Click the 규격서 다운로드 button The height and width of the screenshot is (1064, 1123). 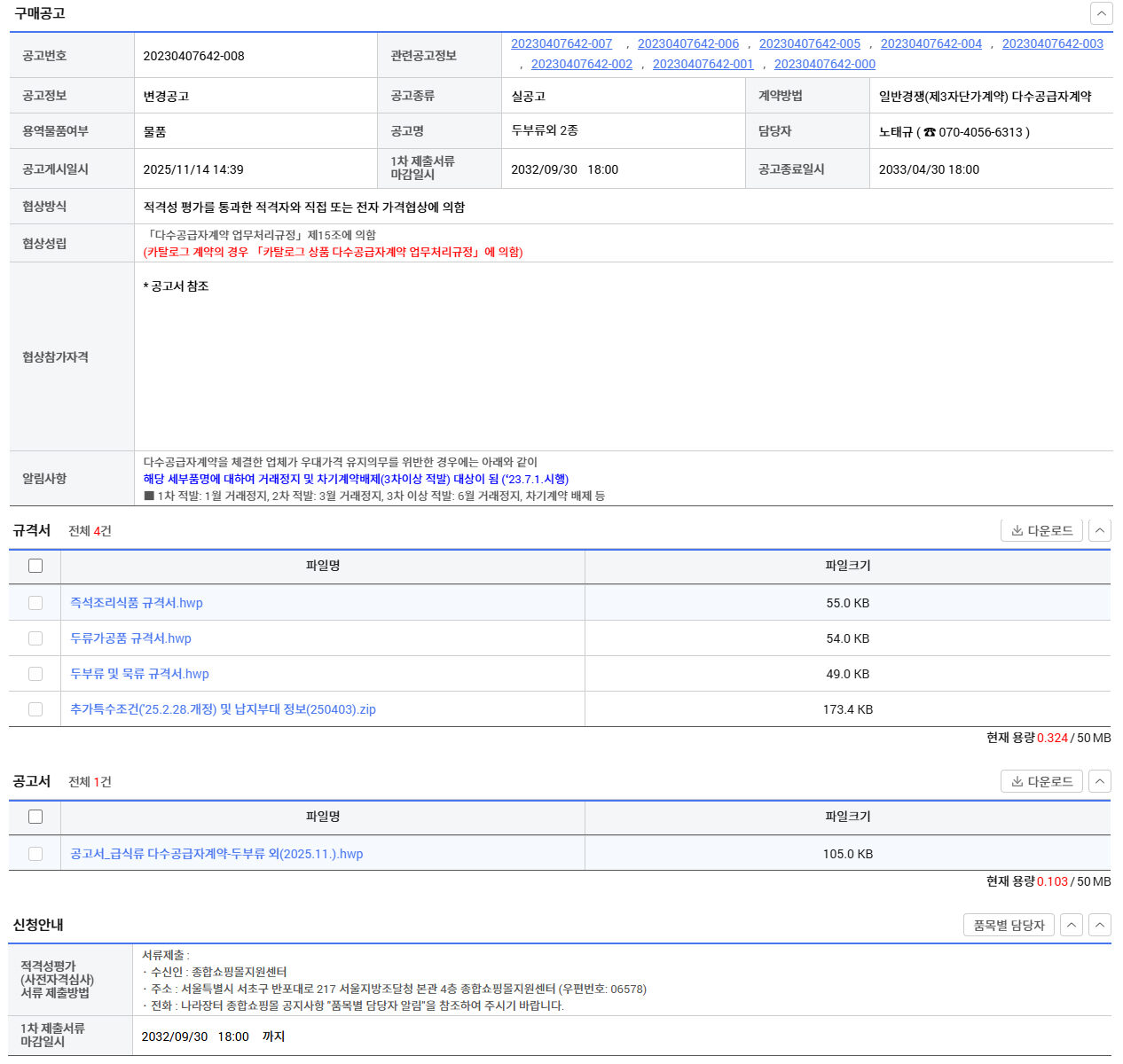(1041, 531)
